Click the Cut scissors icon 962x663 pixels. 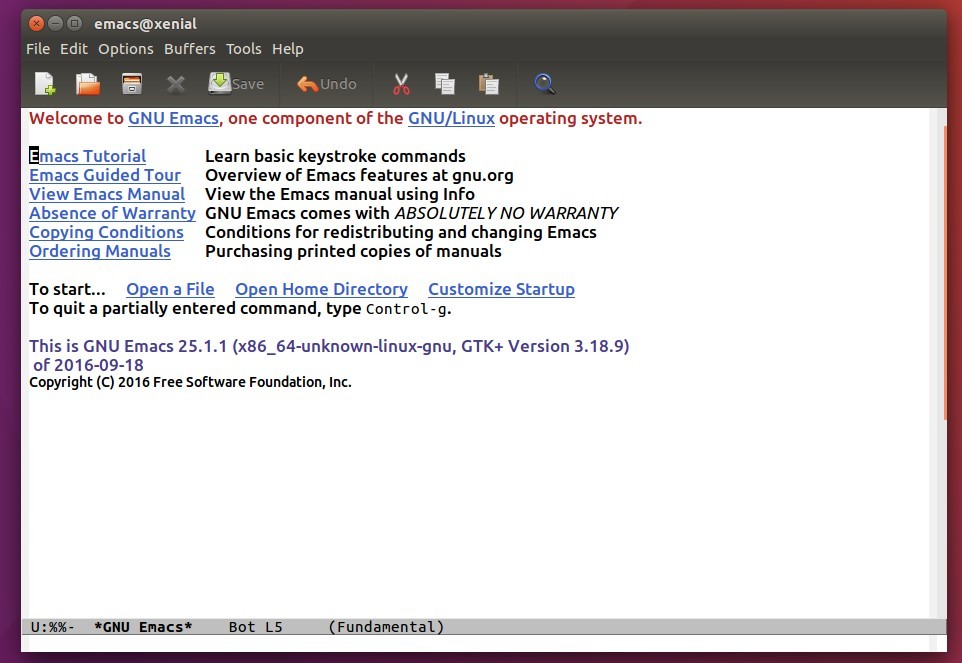click(401, 84)
